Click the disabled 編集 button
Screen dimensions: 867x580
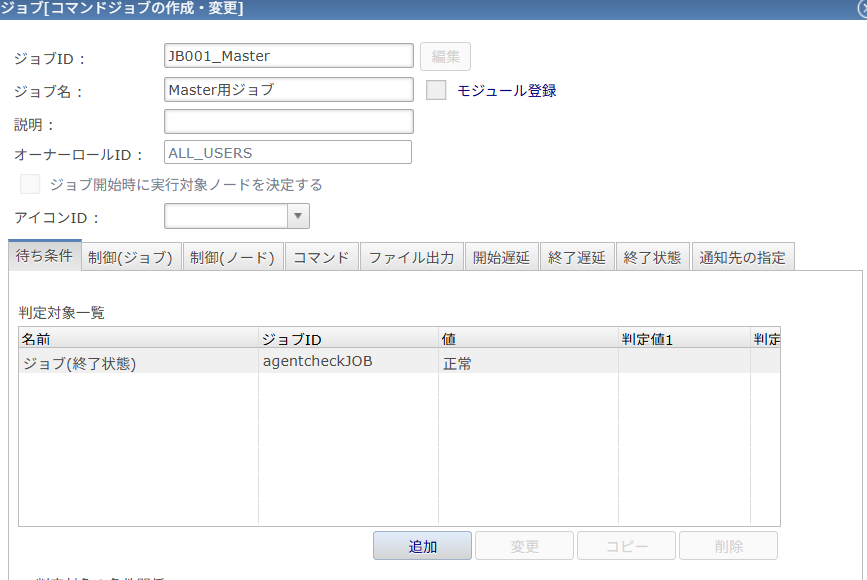point(445,56)
